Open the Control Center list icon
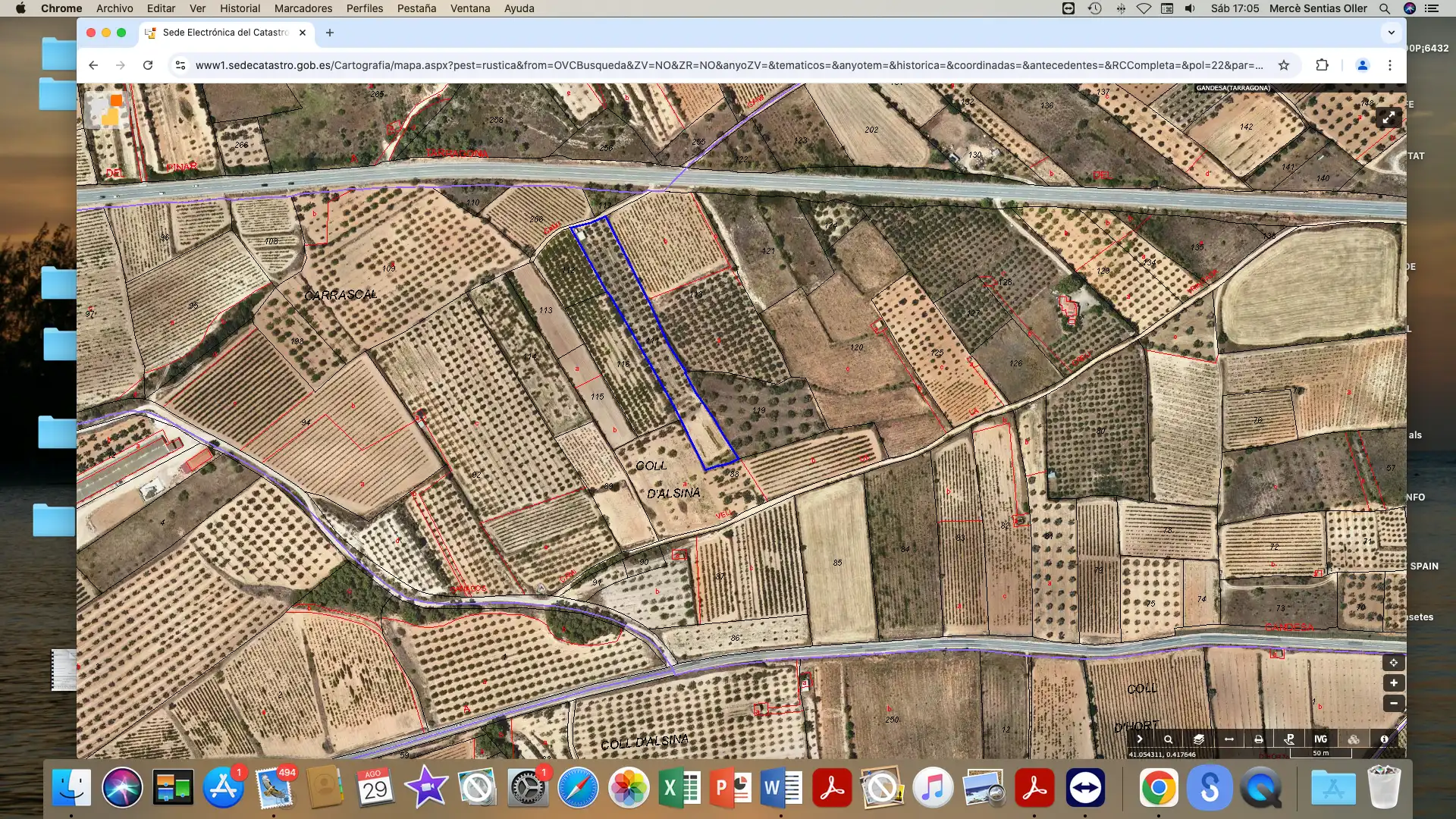 tap(1432, 8)
